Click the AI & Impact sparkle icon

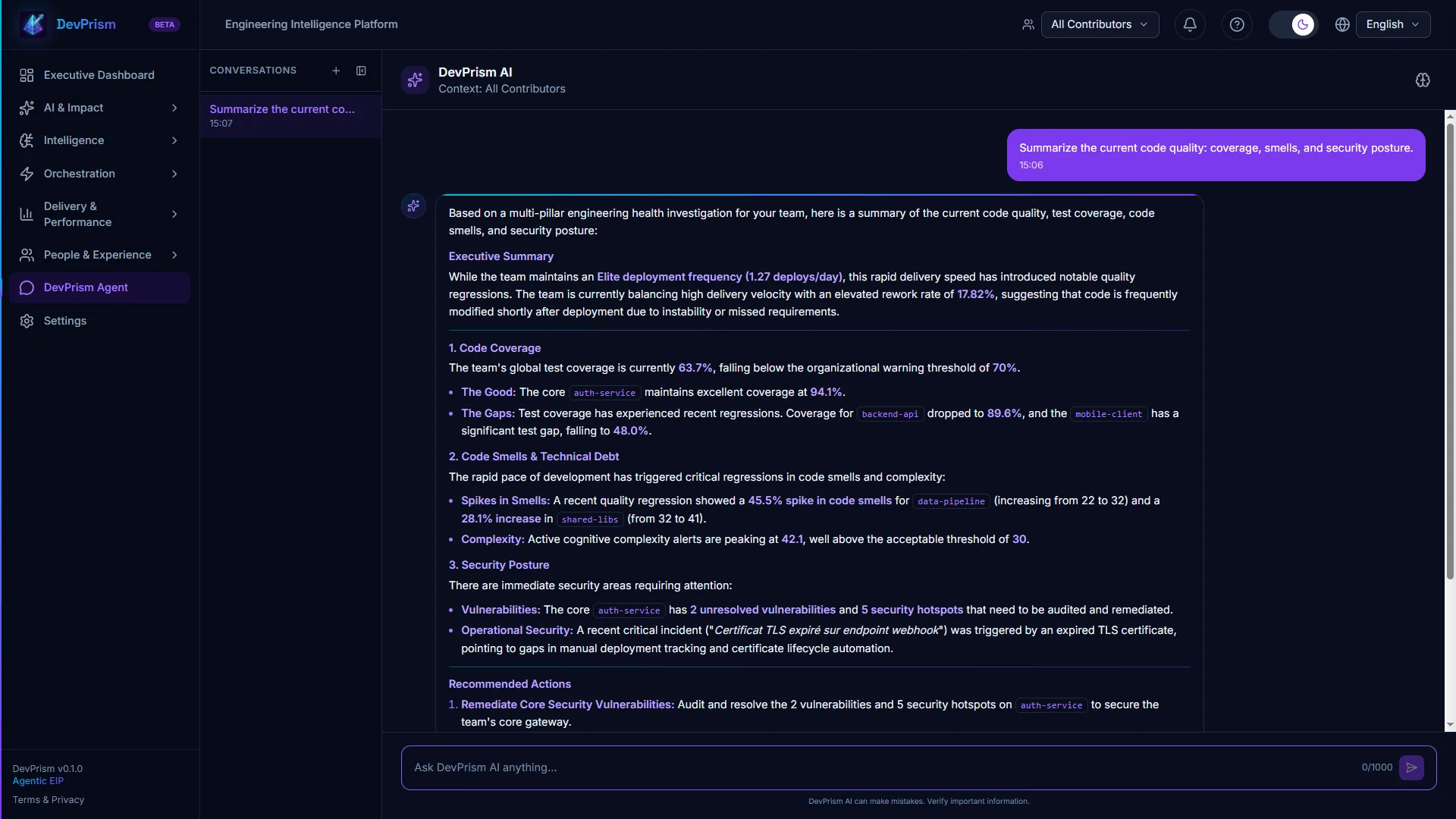27,108
